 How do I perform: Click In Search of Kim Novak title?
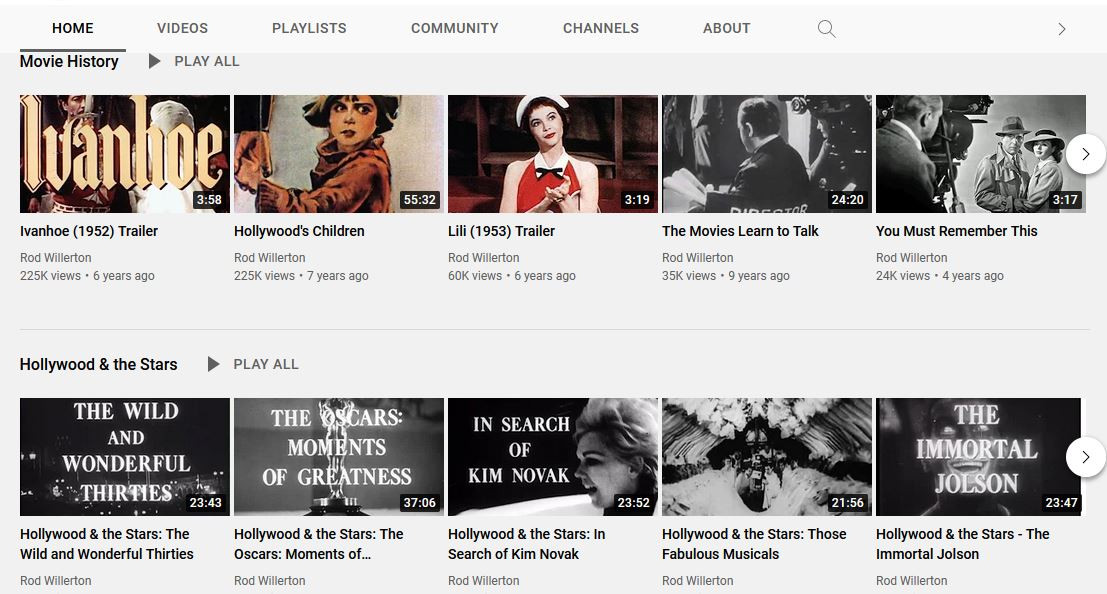[526, 544]
